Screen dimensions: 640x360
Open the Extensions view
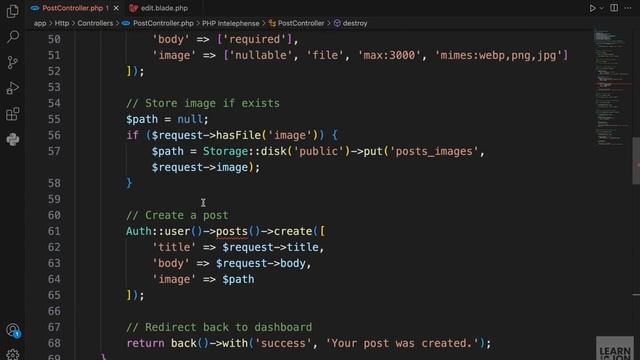pyautogui.click(x=12, y=114)
